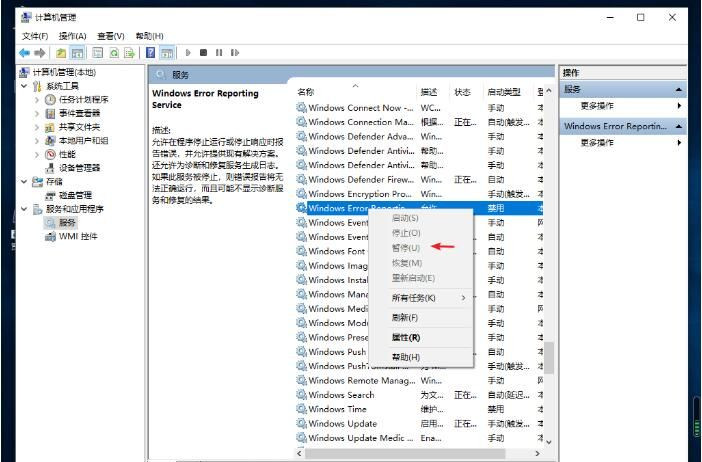Click 更多操作 under the 服务 actions section
This screenshot has height=462, width=702.
[x=598, y=106]
